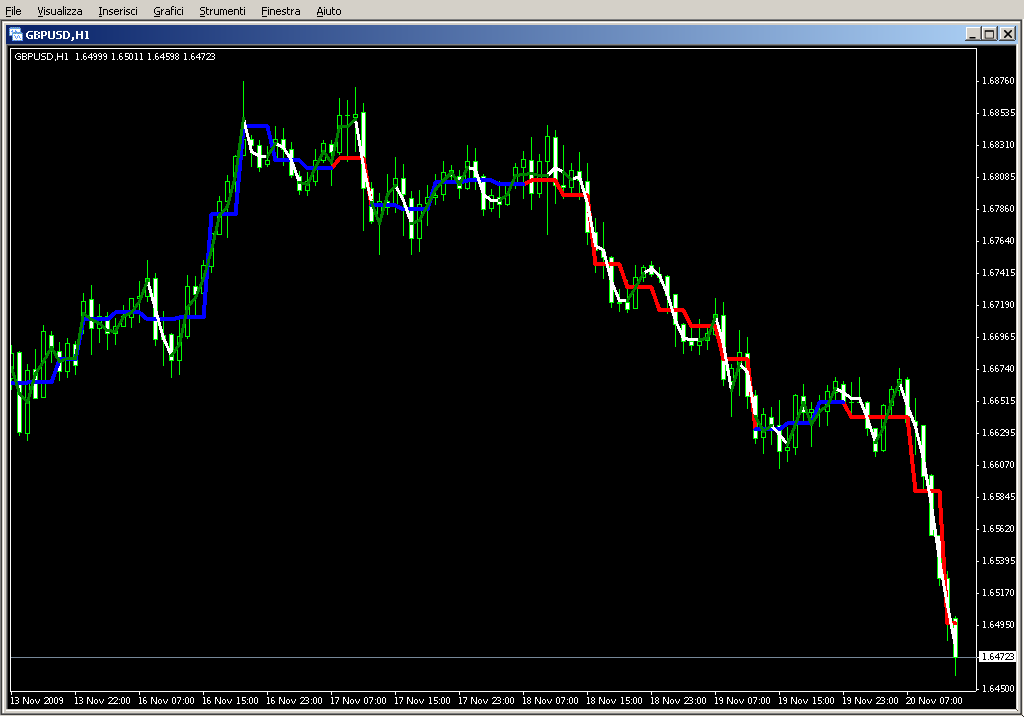Click price scale value 1.65845
The width and height of the screenshot is (1024, 717).
(x=999, y=497)
